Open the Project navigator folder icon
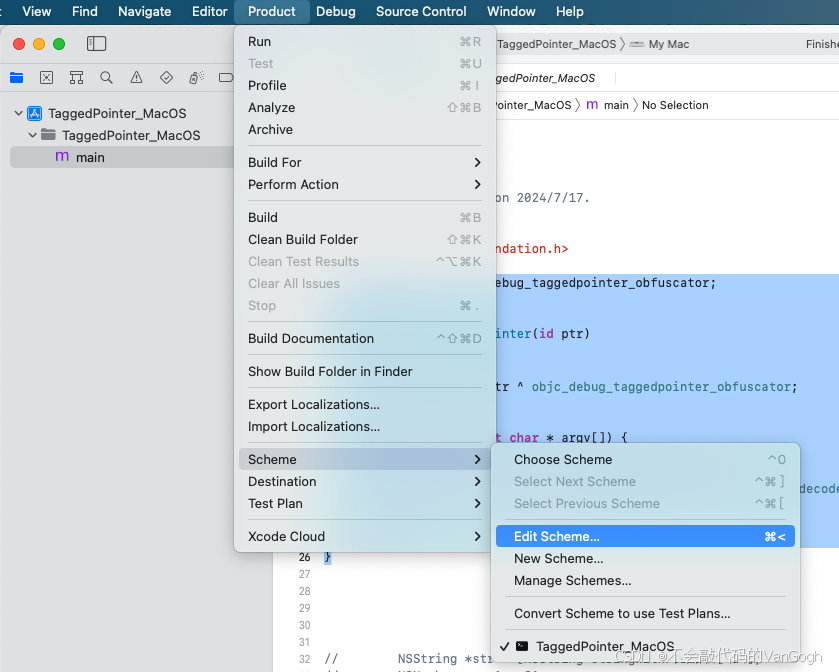The image size is (839, 672). point(17,78)
